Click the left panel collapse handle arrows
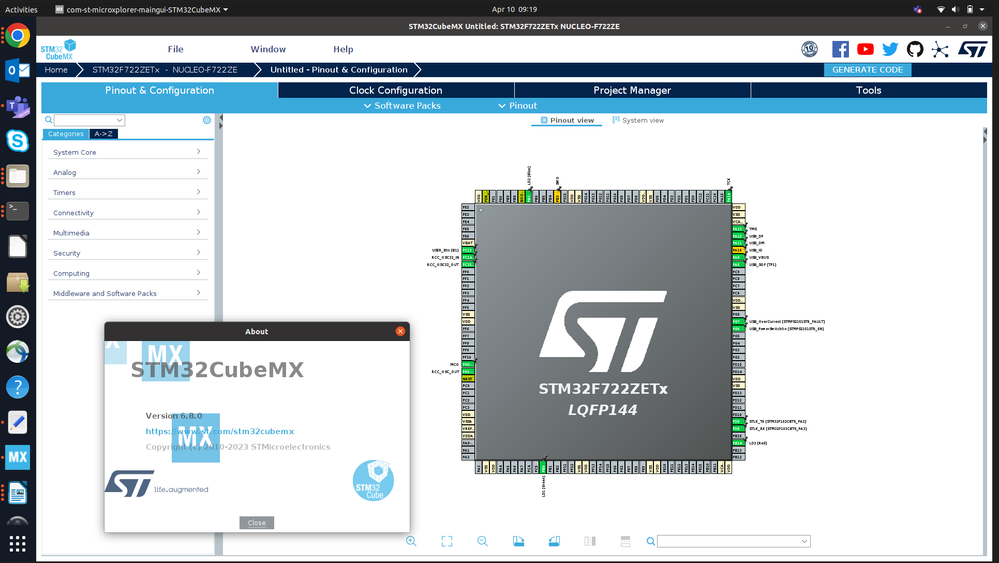Screen dimensions: 999x563 click(x=220, y=122)
